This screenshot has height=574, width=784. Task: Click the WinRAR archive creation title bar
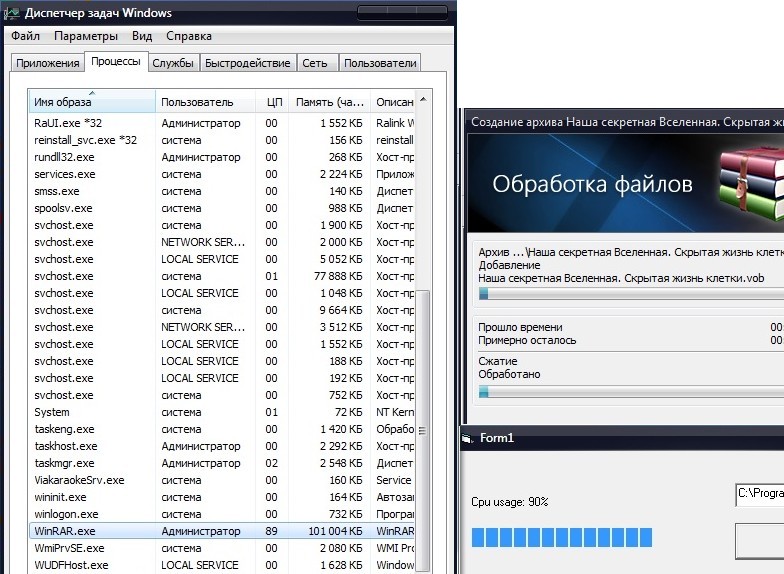(x=626, y=122)
